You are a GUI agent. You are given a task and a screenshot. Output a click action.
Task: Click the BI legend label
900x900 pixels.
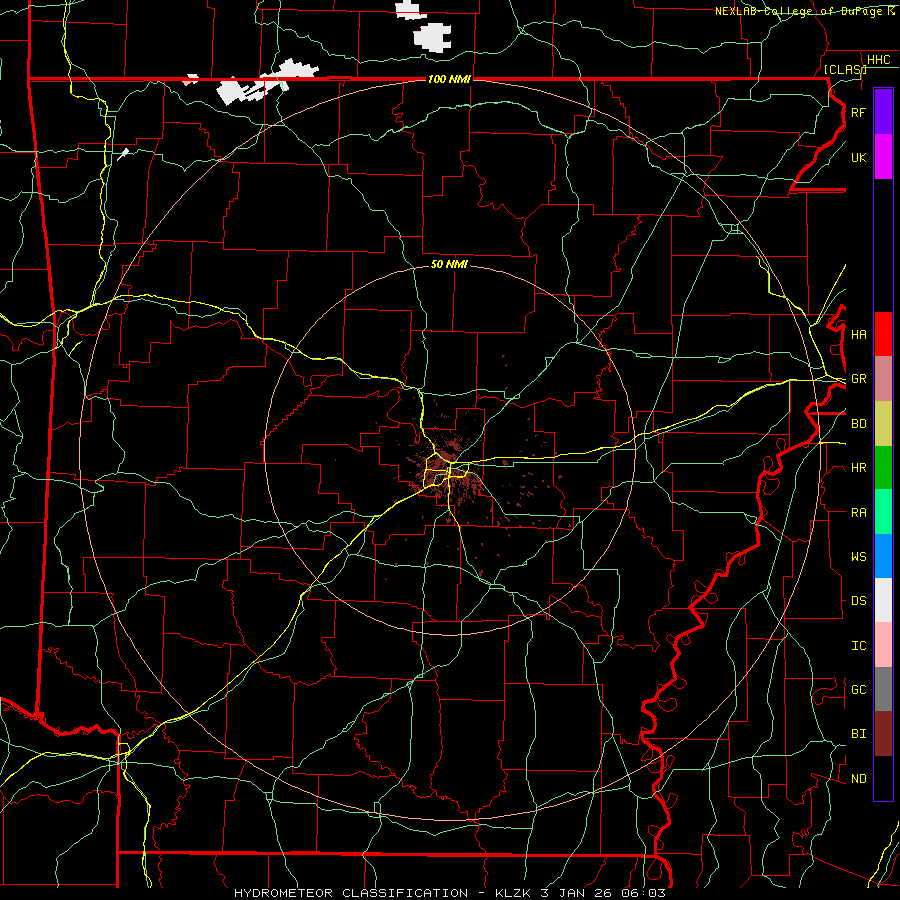(x=858, y=734)
